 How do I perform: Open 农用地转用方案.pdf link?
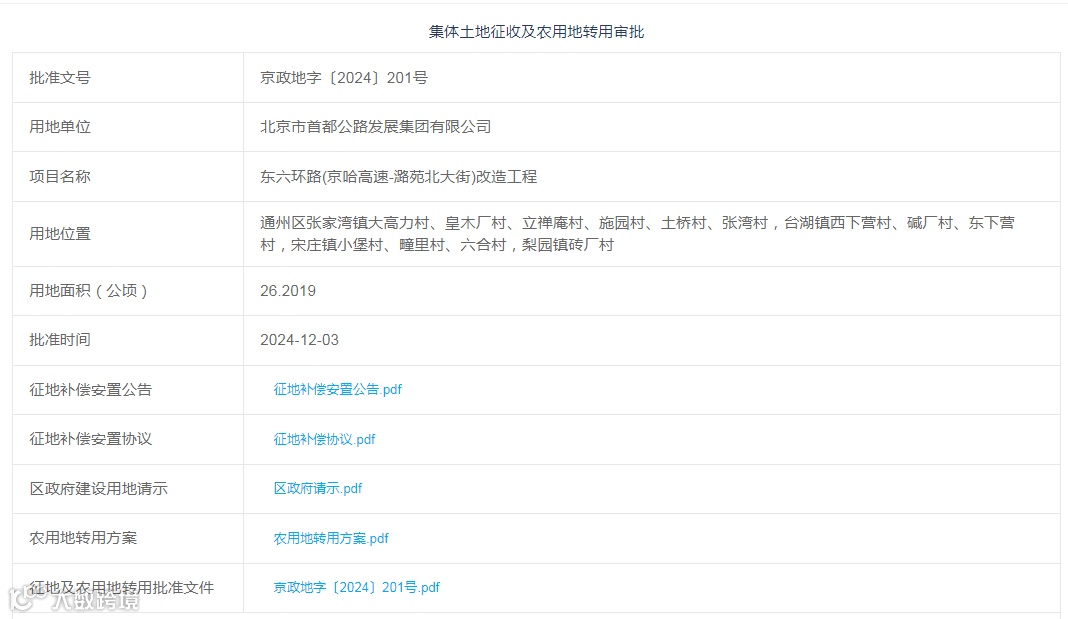(330, 538)
